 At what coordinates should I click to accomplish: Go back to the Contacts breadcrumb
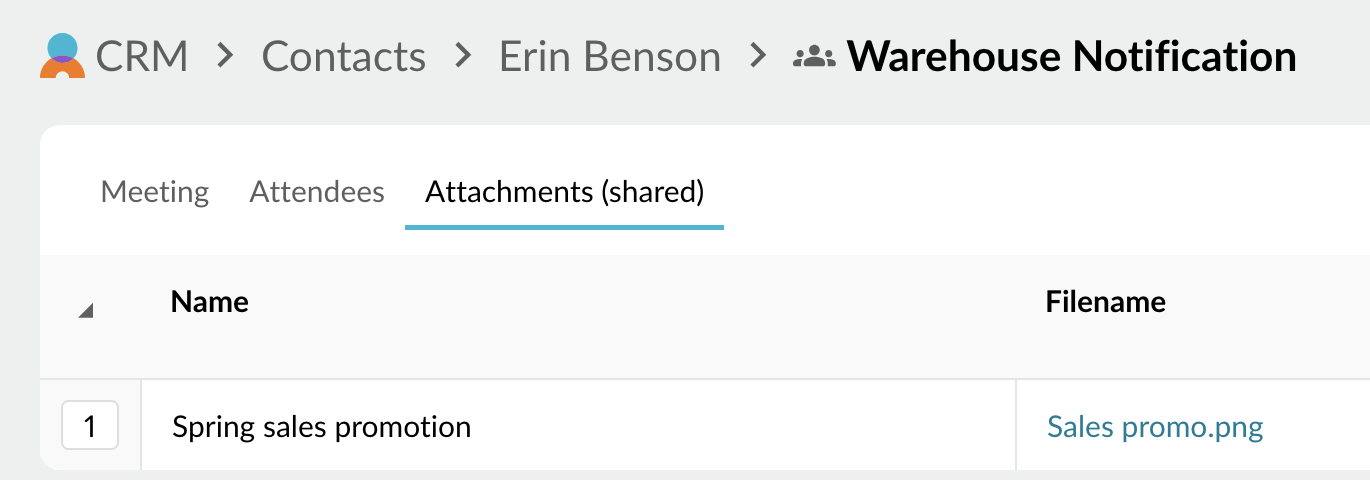click(x=343, y=56)
